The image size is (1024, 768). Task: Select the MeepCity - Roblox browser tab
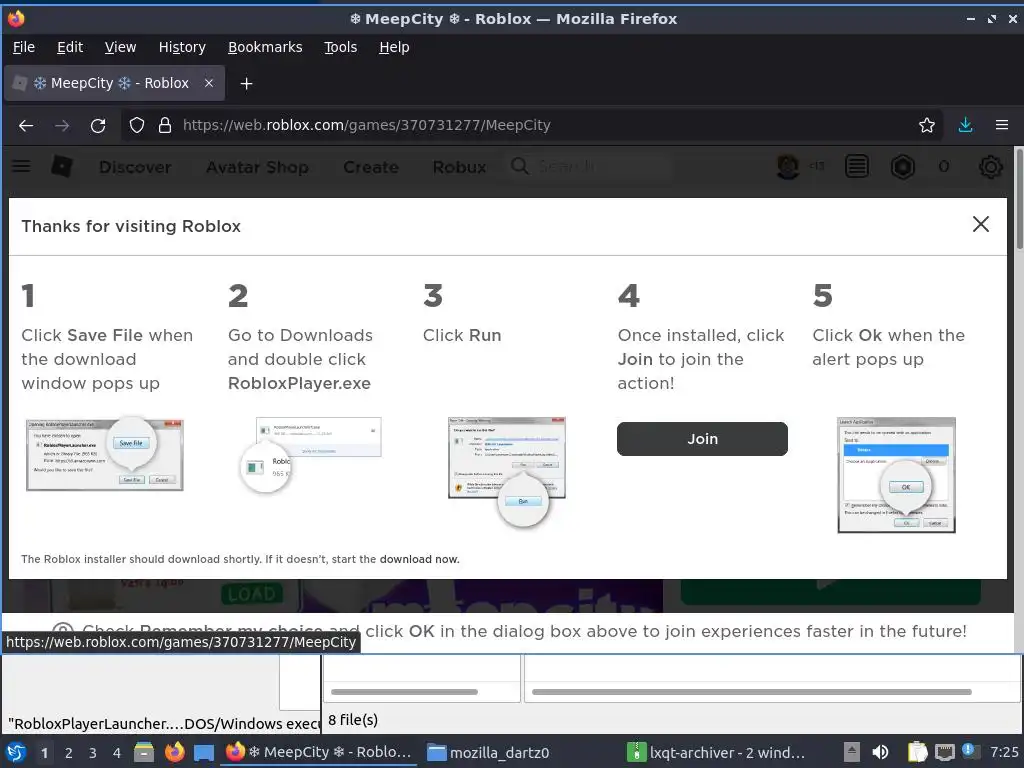[114, 83]
